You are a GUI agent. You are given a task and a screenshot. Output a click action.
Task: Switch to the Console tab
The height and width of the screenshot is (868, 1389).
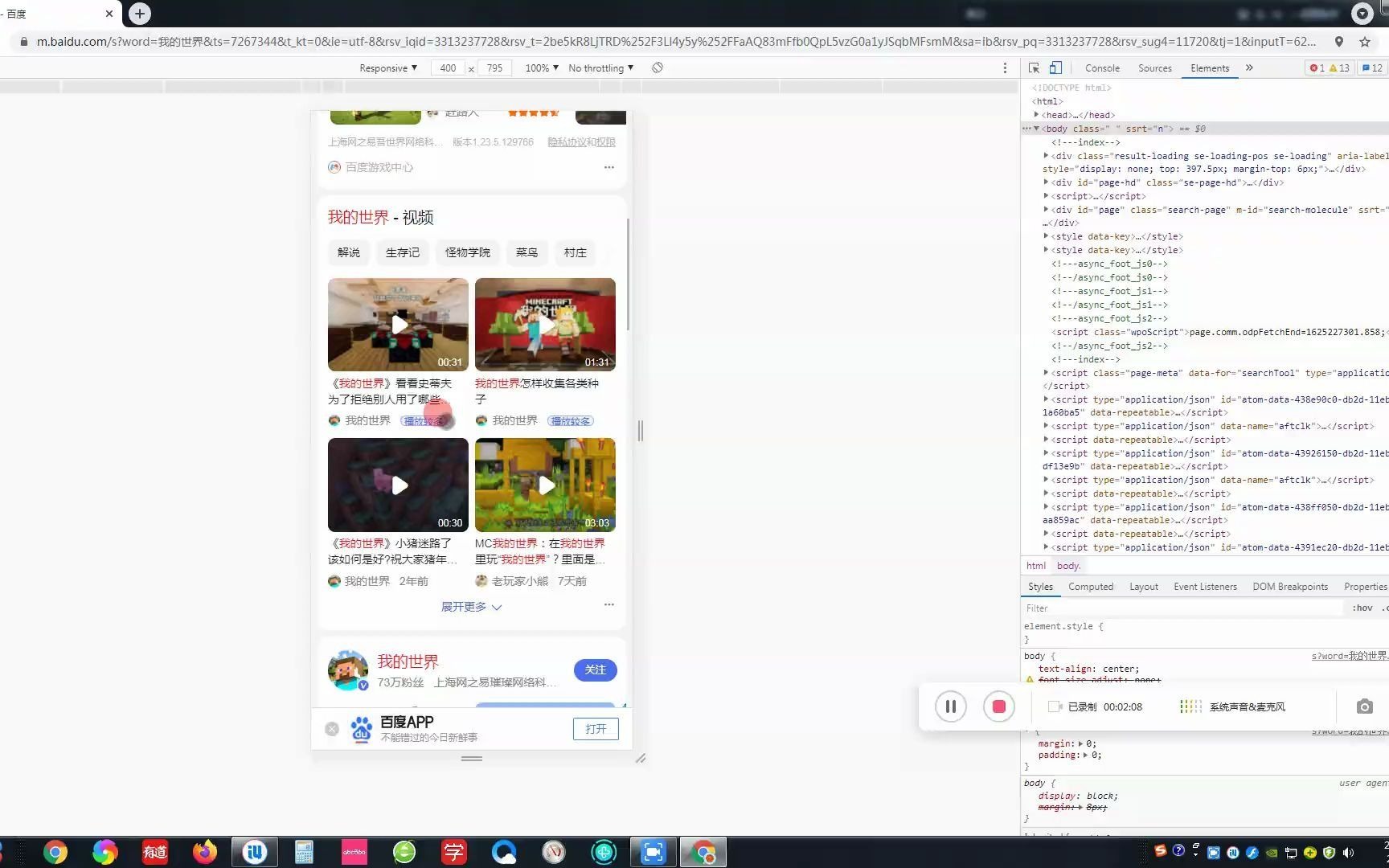(1102, 68)
